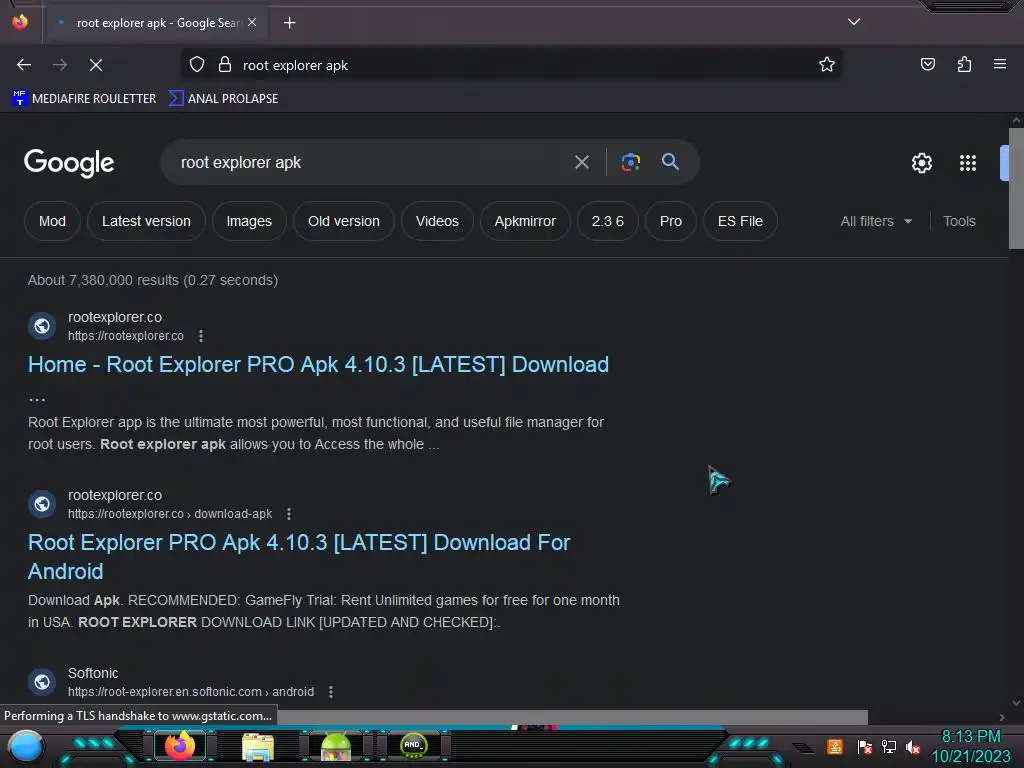Bookmark this page with the star
The width and height of the screenshot is (1024, 768).
point(827,64)
